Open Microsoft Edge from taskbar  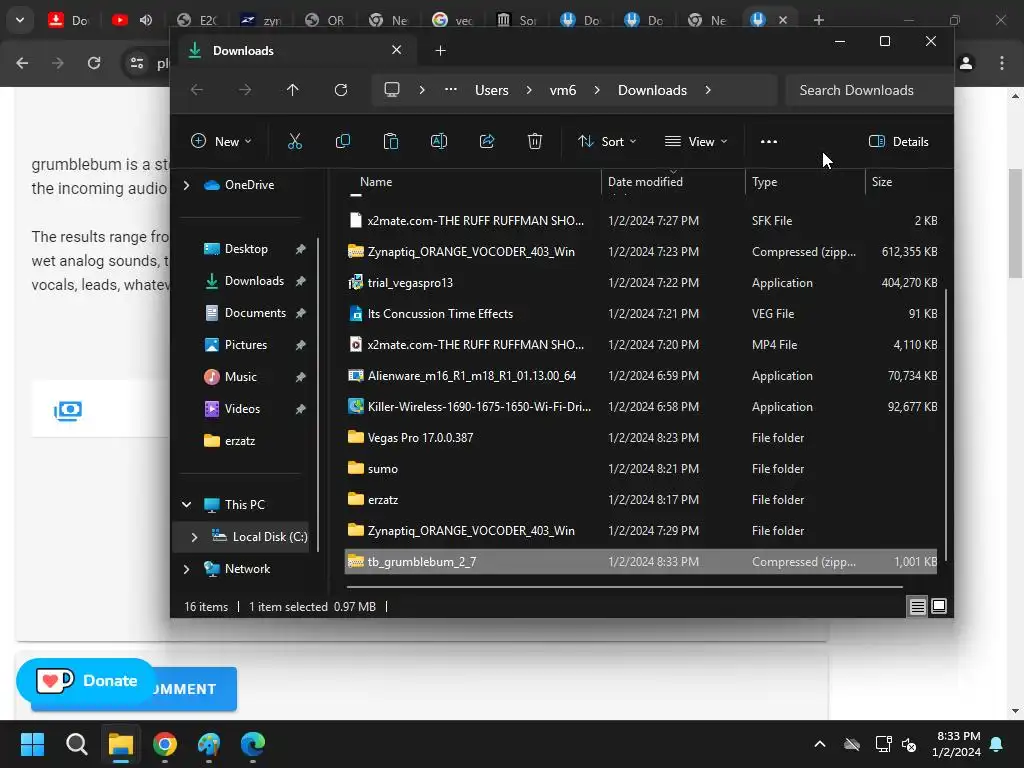pos(253,744)
